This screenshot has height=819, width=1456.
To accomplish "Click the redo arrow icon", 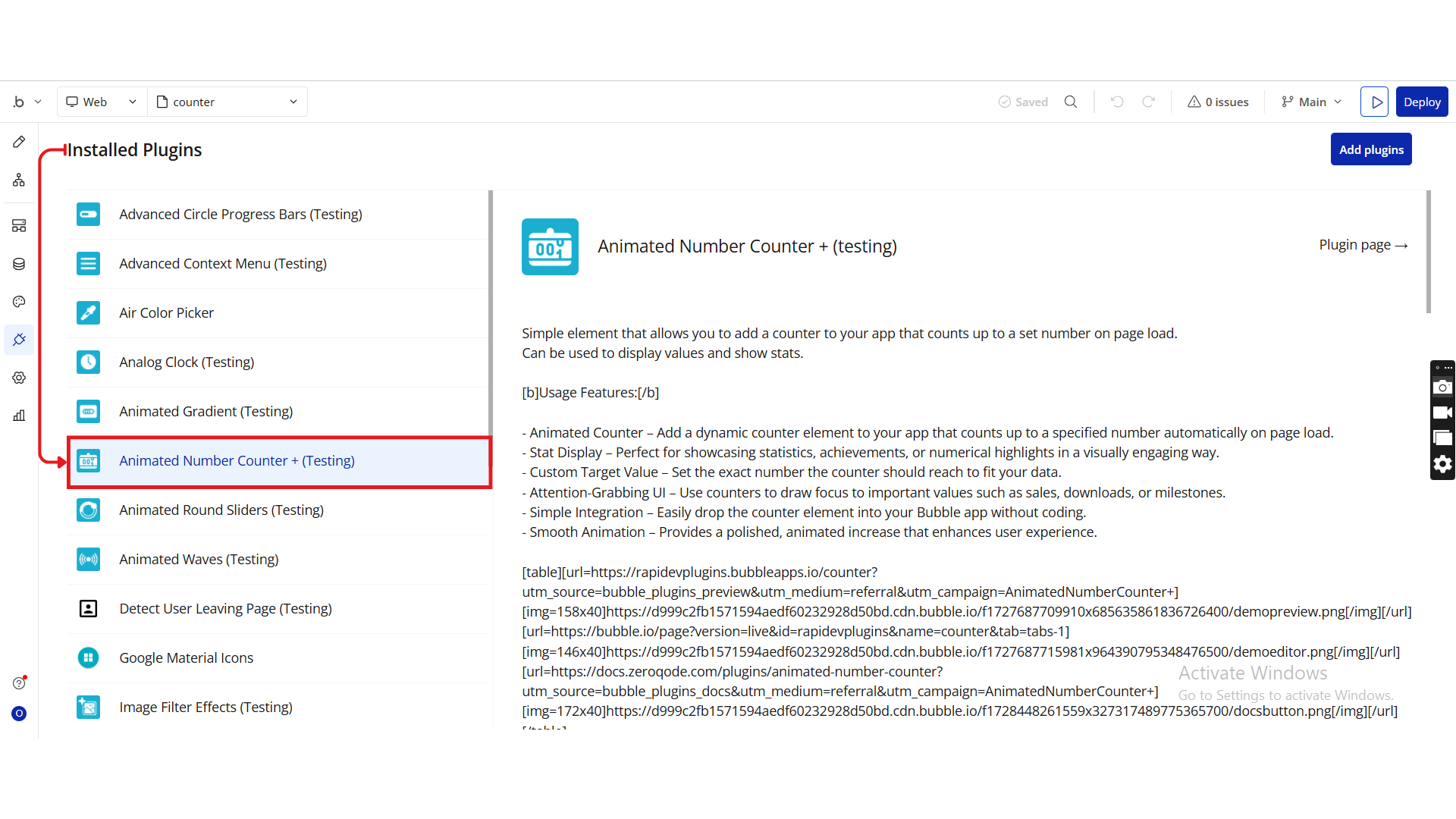I will (1149, 102).
